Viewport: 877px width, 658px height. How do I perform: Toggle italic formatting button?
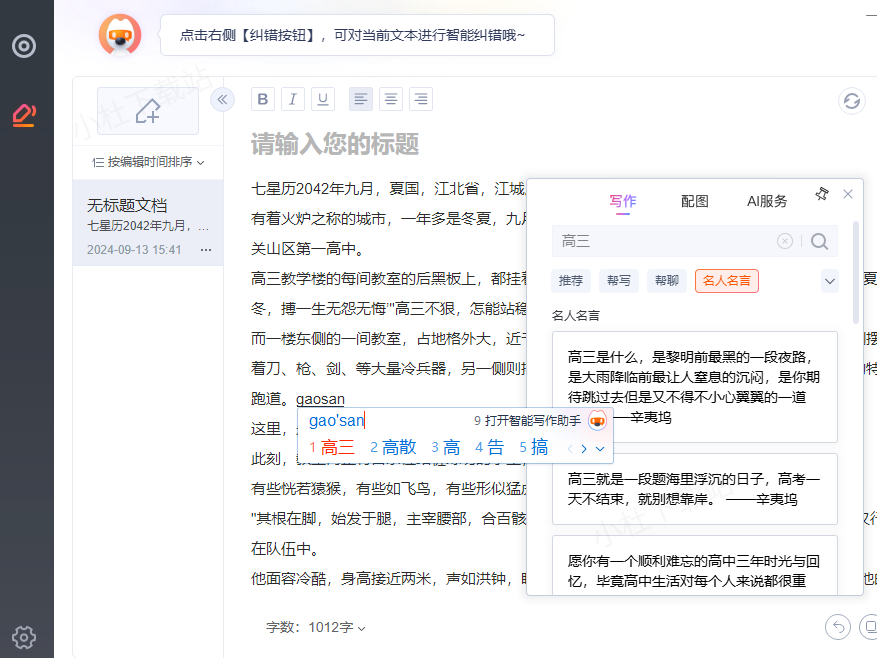pyautogui.click(x=292, y=99)
